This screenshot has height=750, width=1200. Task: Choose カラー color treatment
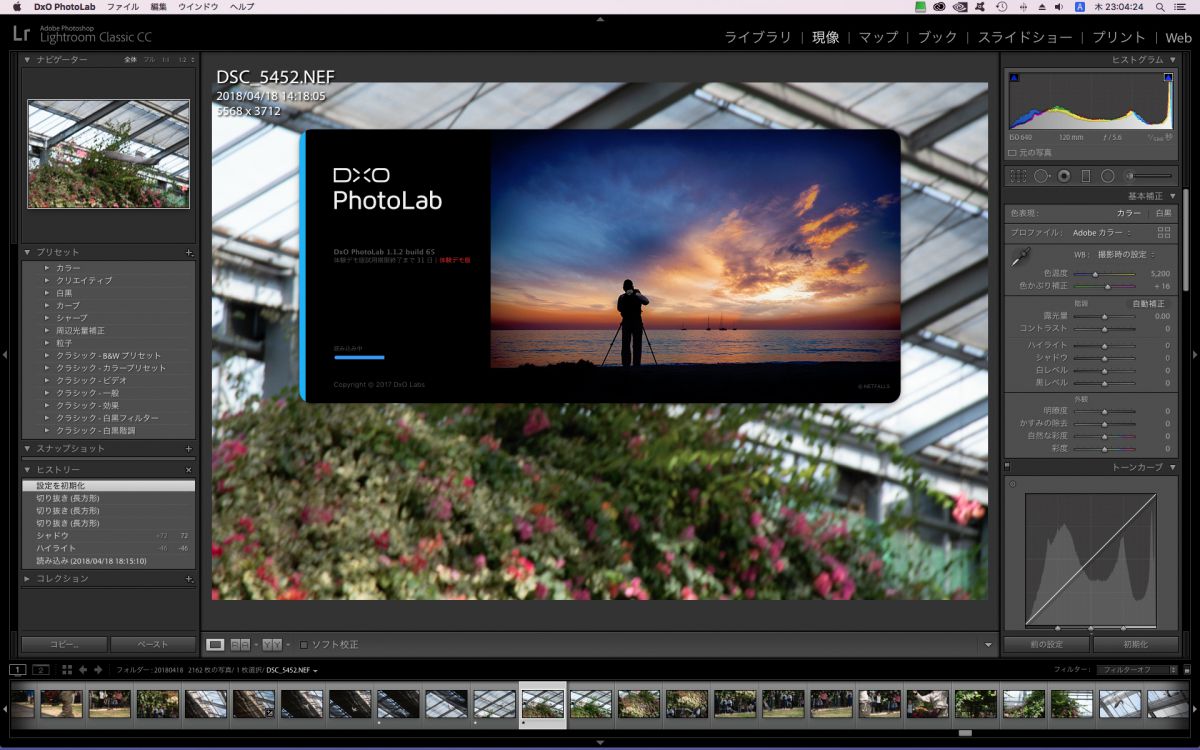tap(1128, 213)
